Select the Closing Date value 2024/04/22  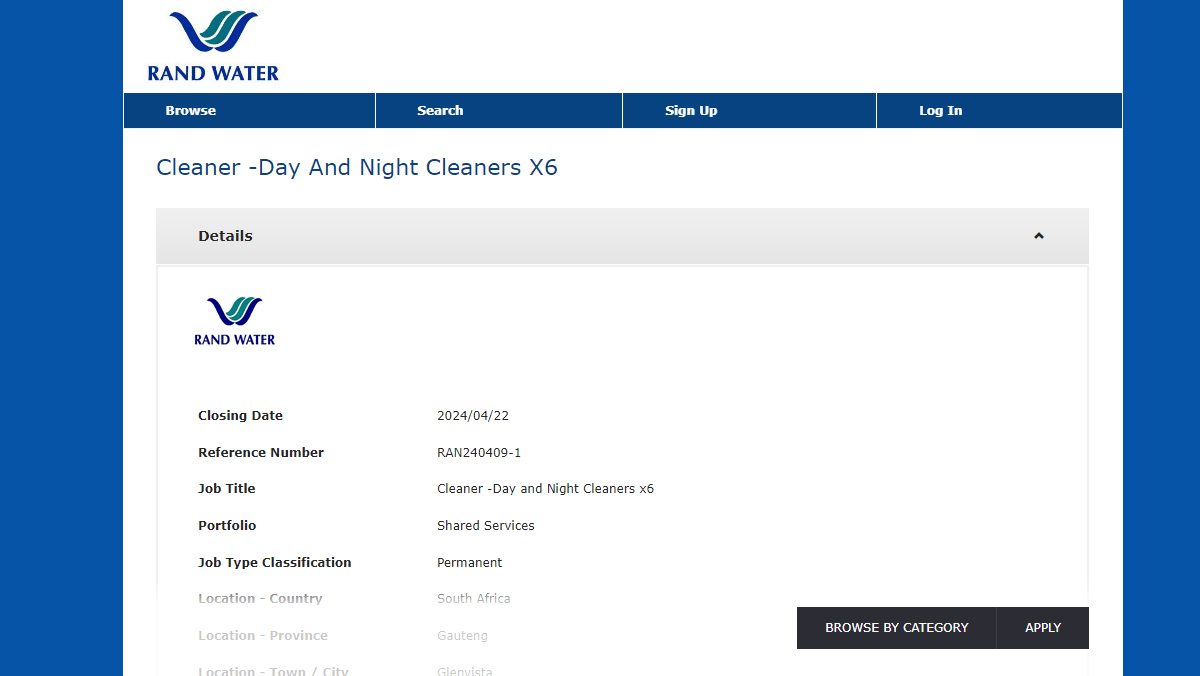coord(473,415)
